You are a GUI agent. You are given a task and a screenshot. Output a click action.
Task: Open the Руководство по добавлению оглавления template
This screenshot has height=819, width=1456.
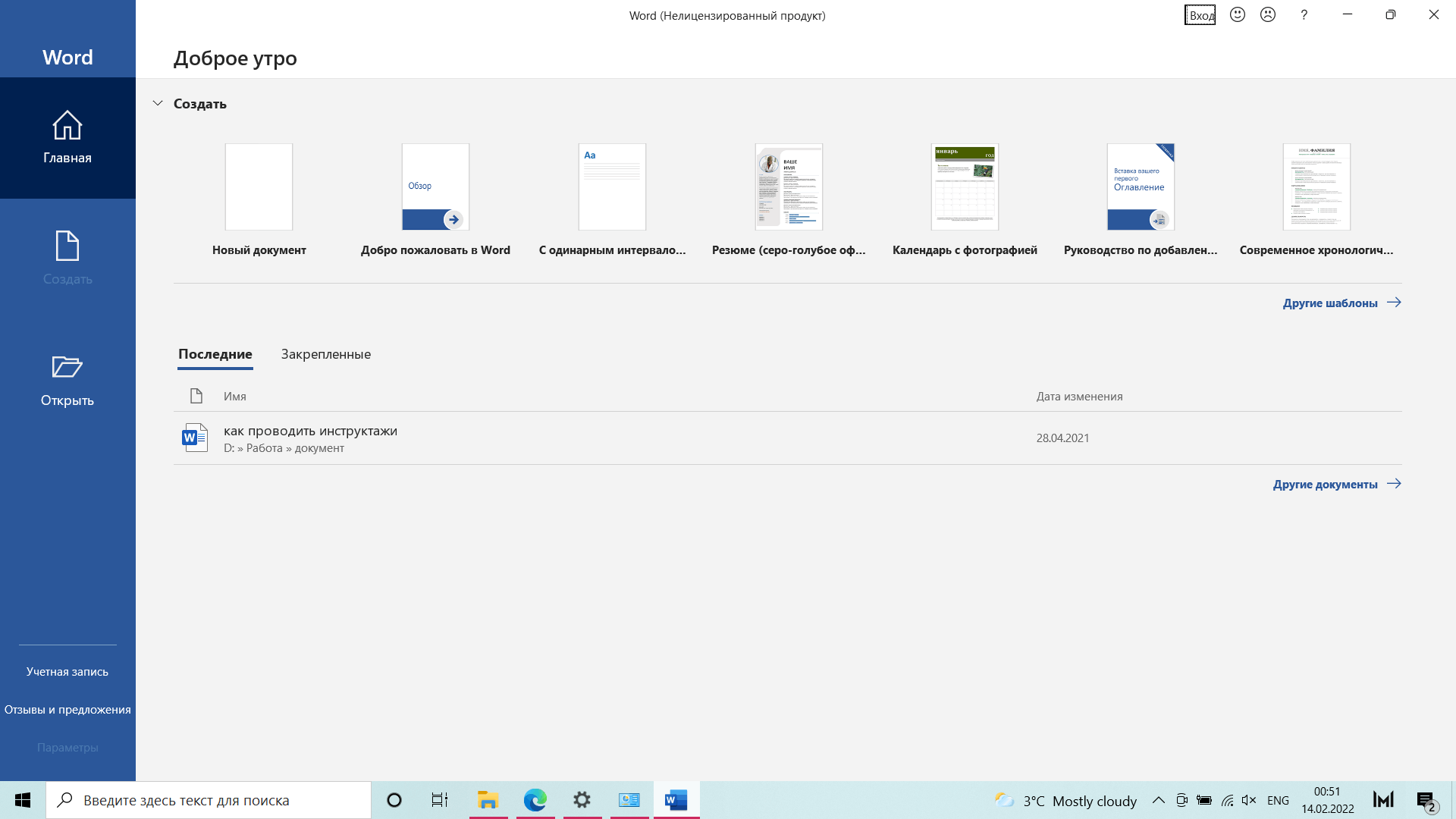coord(1141,200)
